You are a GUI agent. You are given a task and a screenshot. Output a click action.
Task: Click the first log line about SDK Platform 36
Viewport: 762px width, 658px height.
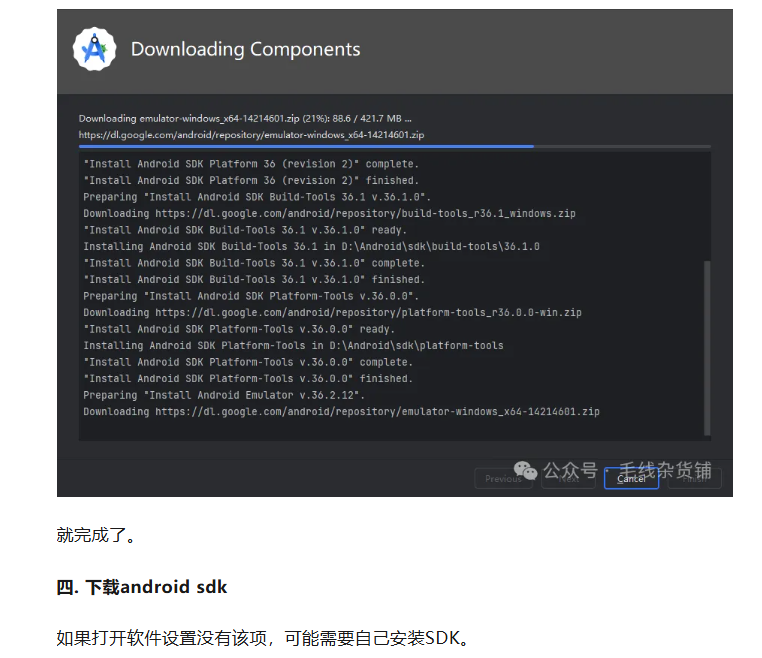(x=251, y=164)
